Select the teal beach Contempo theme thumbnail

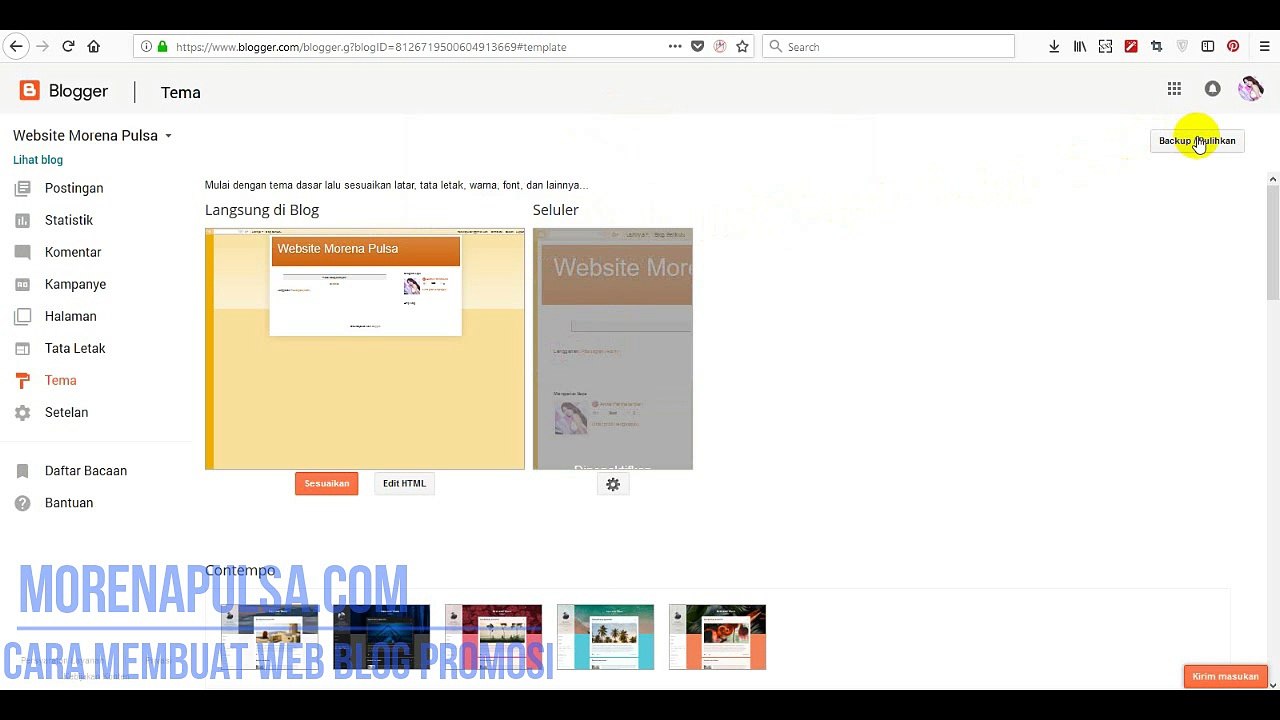[x=605, y=637]
